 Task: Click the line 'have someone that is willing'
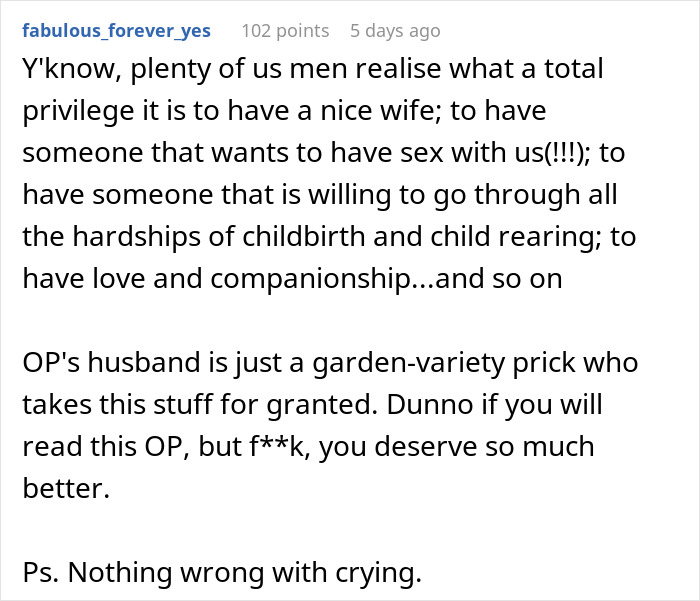point(324,195)
